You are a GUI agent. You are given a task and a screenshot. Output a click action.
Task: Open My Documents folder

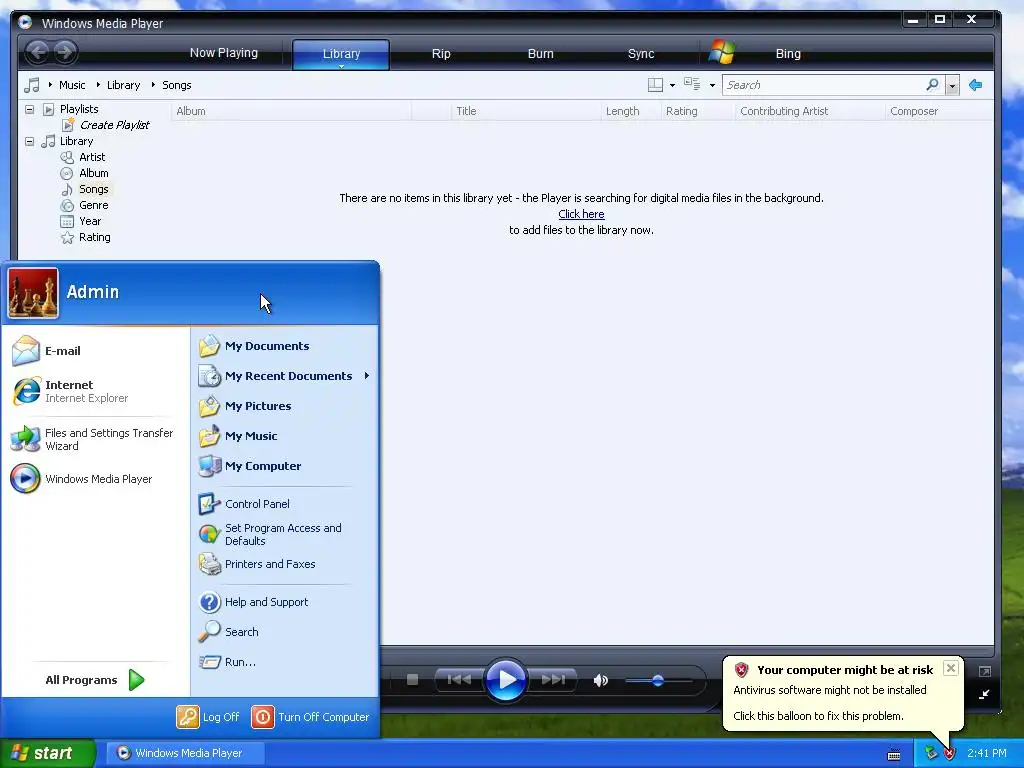[285, 346]
